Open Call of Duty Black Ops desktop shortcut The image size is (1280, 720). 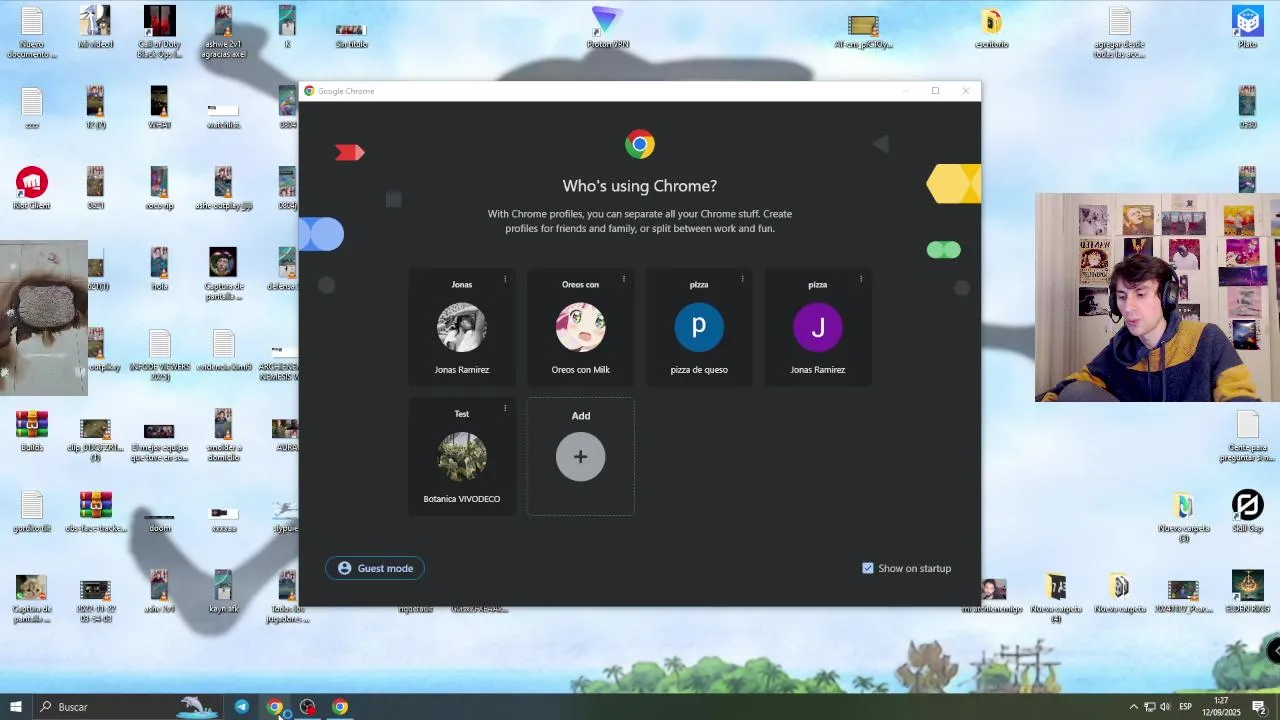click(159, 32)
